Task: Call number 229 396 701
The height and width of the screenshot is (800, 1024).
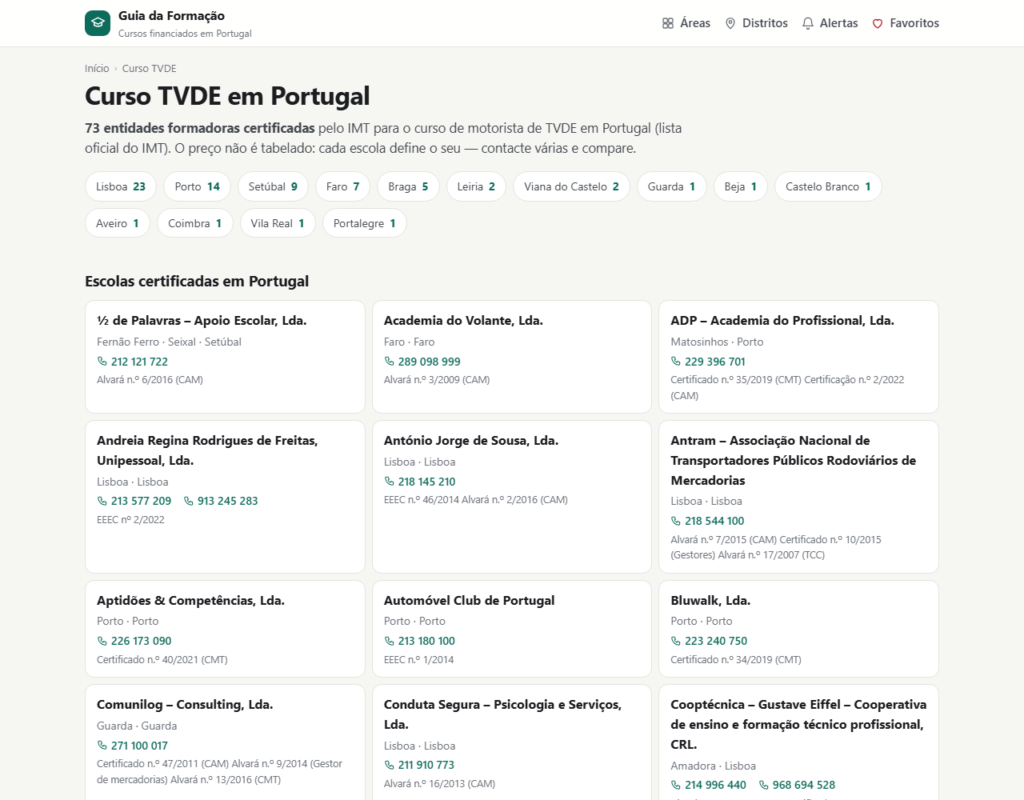Action: (708, 361)
